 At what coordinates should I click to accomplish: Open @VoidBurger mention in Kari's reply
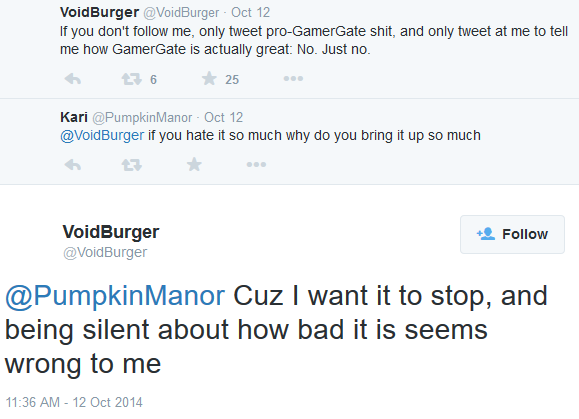102,135
